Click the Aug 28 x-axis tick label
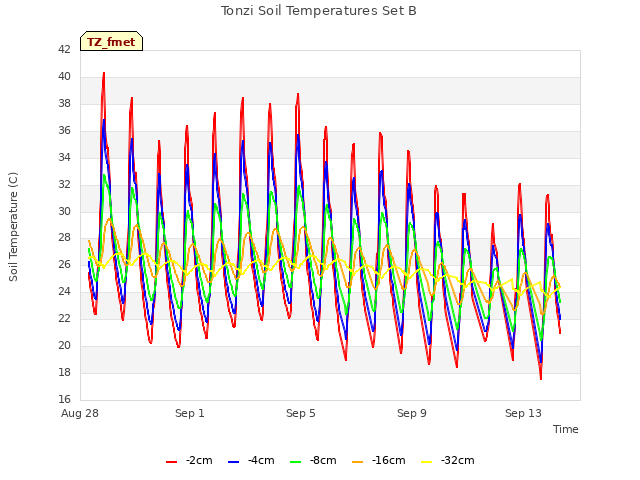 point(80,413)
